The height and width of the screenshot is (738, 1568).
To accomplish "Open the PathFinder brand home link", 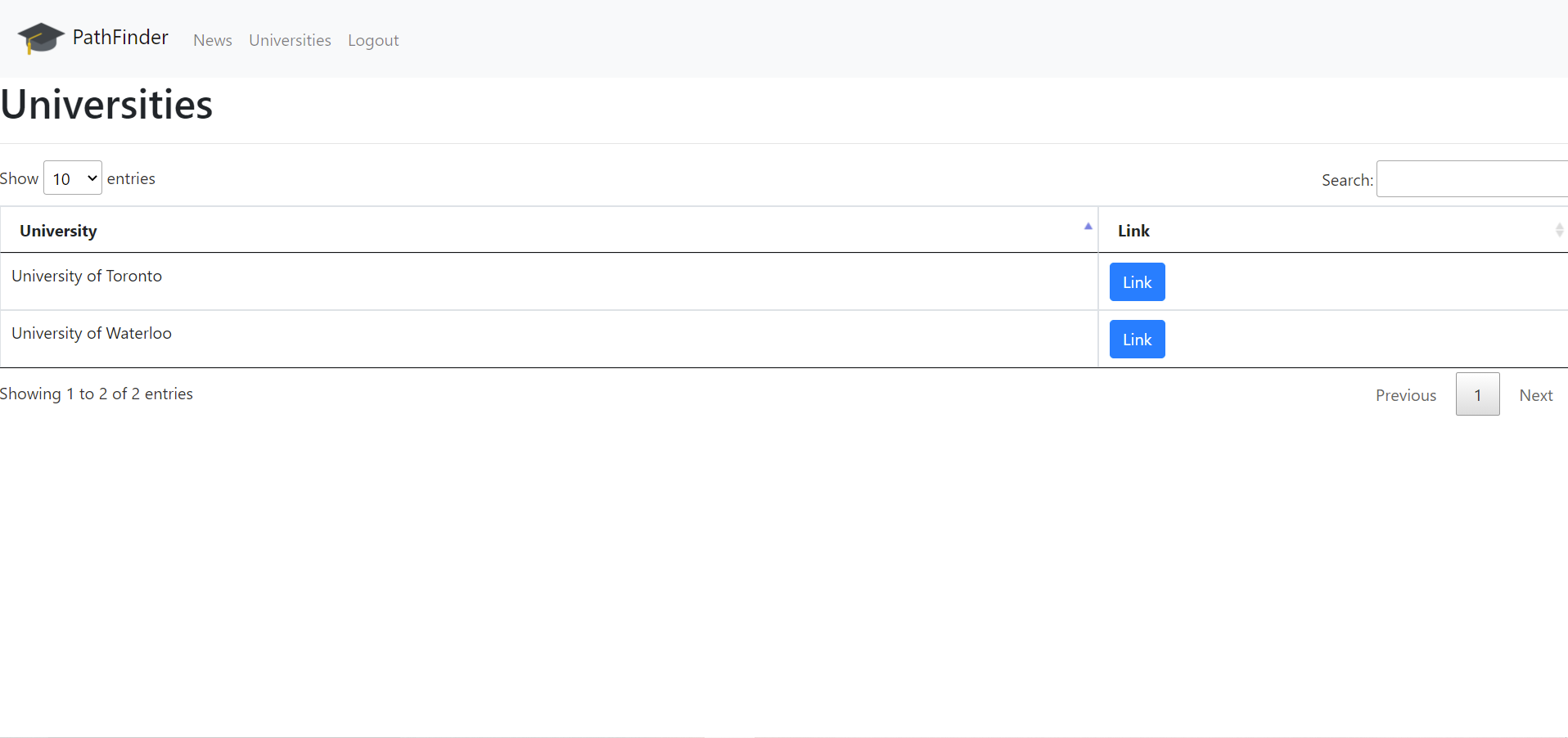I will 120,38.
